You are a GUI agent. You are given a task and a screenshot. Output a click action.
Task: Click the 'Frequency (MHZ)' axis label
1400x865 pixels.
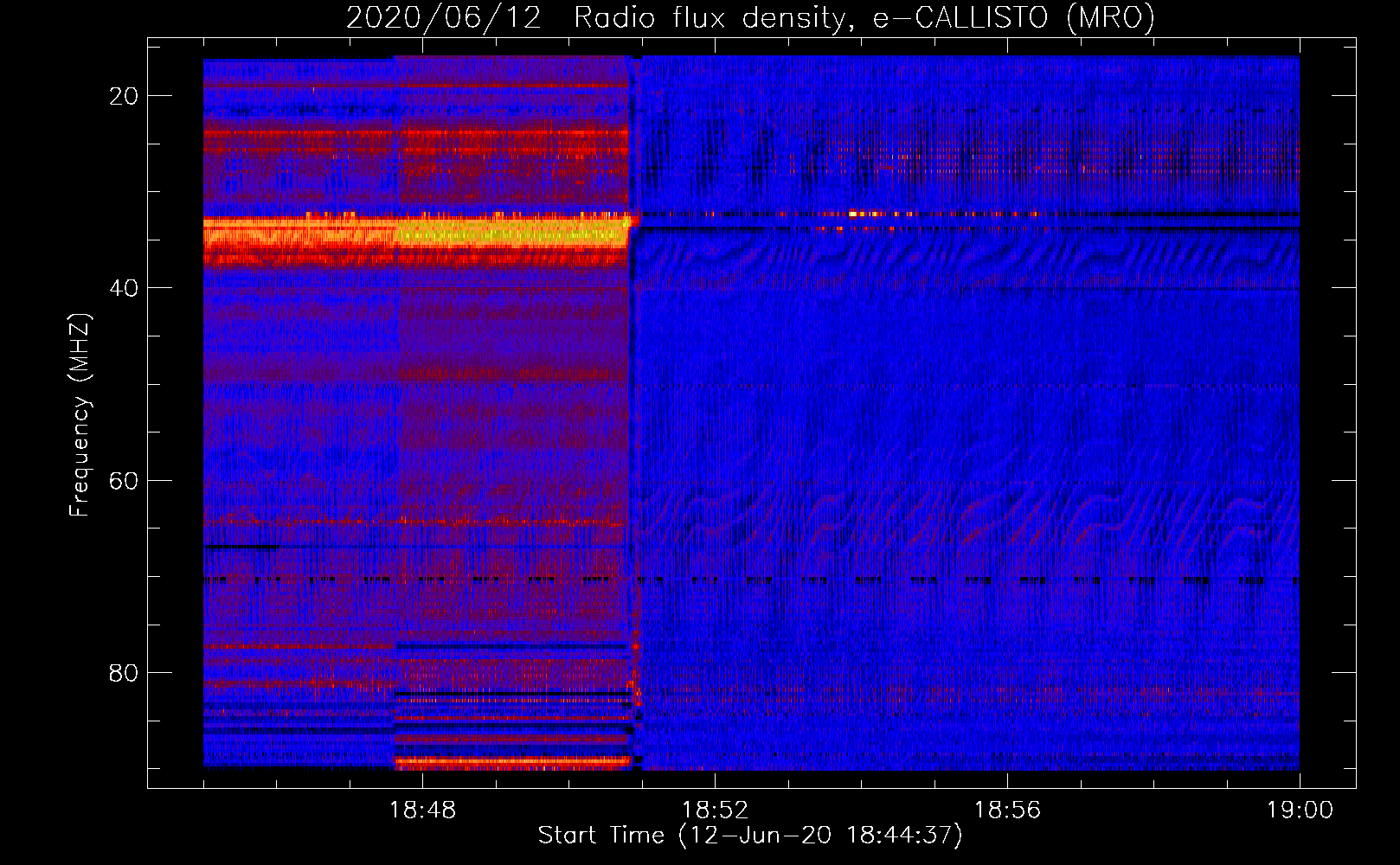pyautogui.click(x=79, y=415)
